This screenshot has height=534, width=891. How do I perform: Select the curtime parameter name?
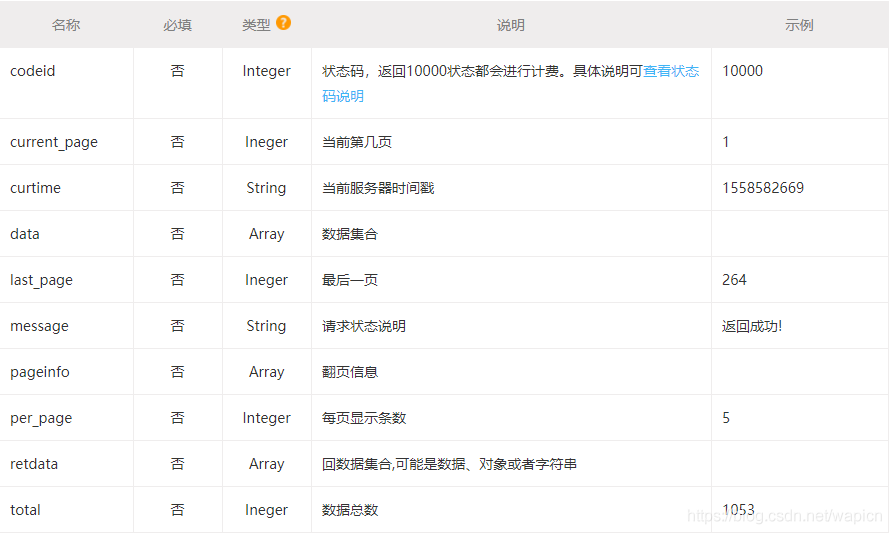point(35,188)
